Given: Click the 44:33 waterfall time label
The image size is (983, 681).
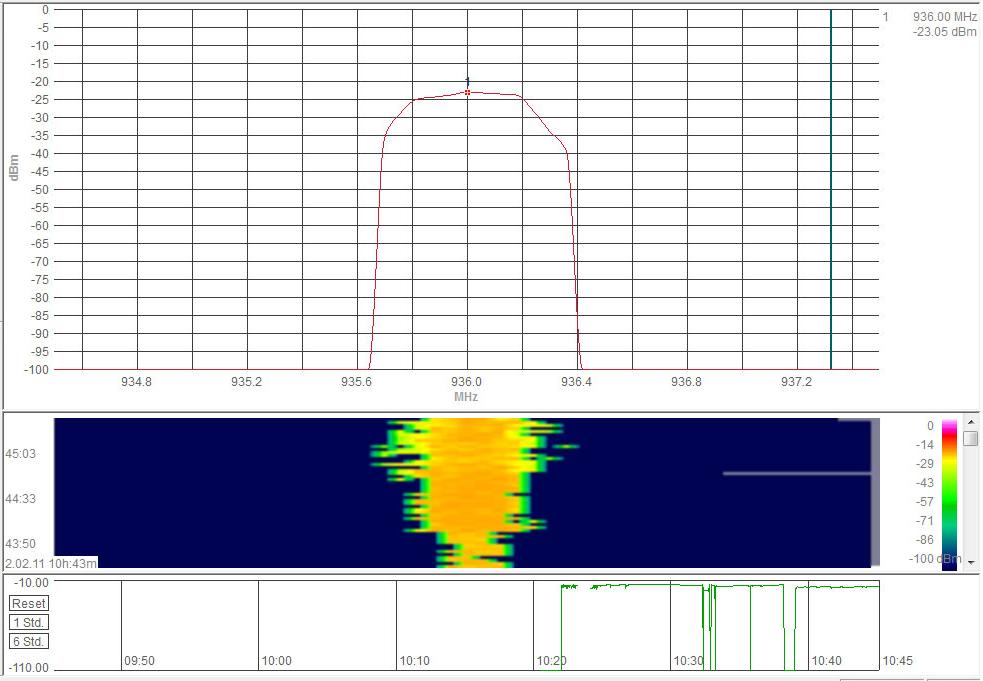Looking at the screenshot, I should pyautogui.click(x=20, y=499).
